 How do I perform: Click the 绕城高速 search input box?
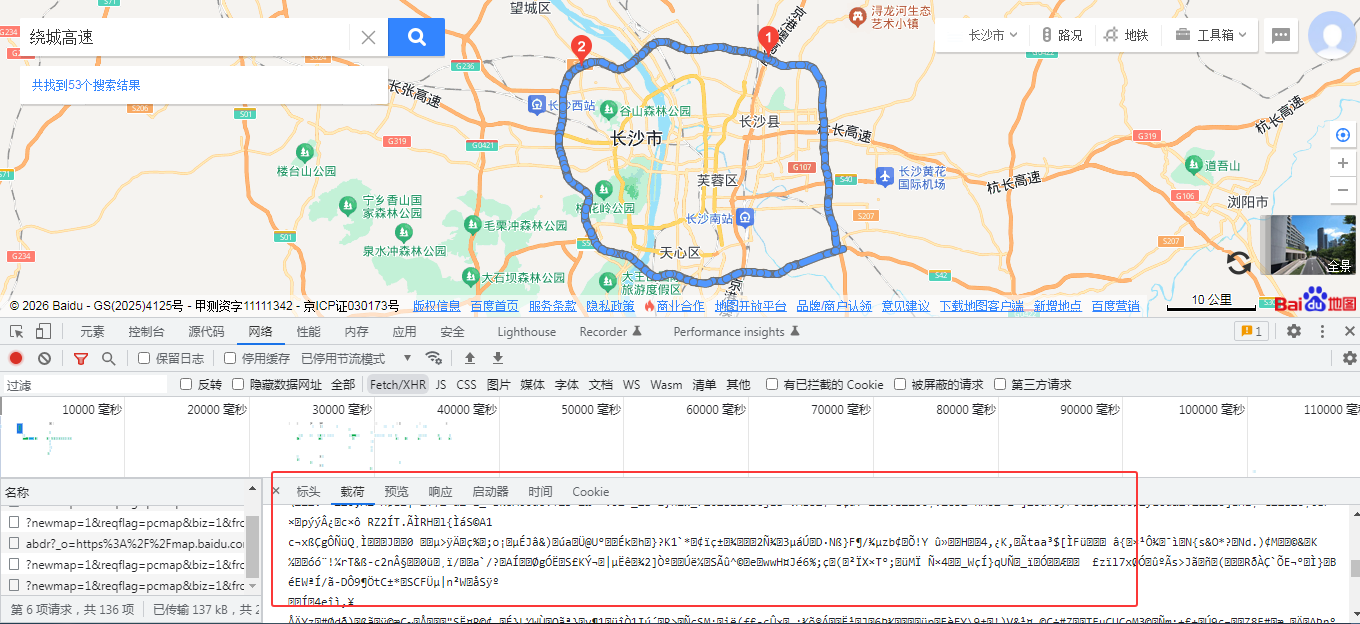(185, 37)
